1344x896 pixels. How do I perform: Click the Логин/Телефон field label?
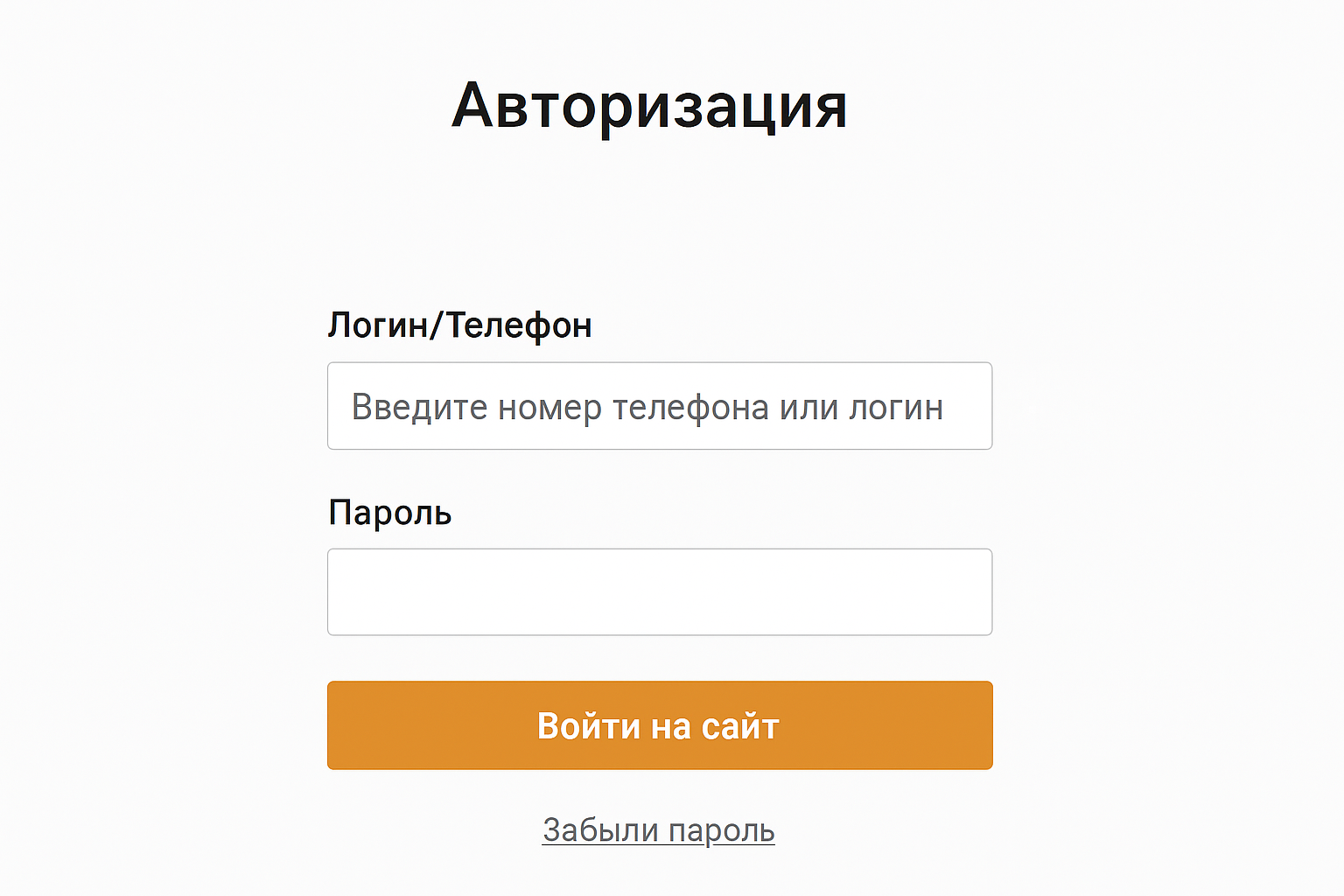click(x=460, y=325)
